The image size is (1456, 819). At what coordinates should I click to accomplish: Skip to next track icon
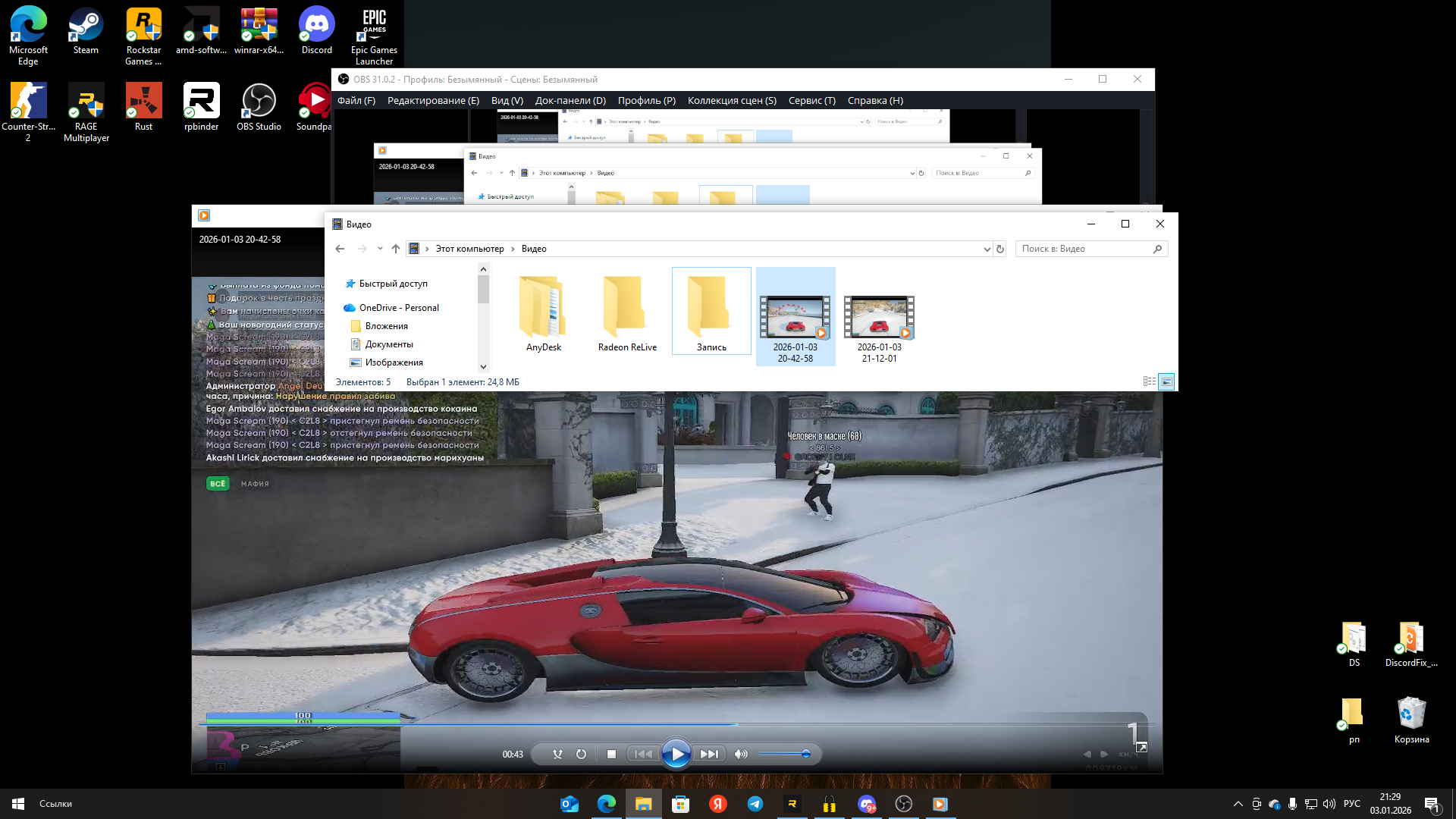point(709,754)
